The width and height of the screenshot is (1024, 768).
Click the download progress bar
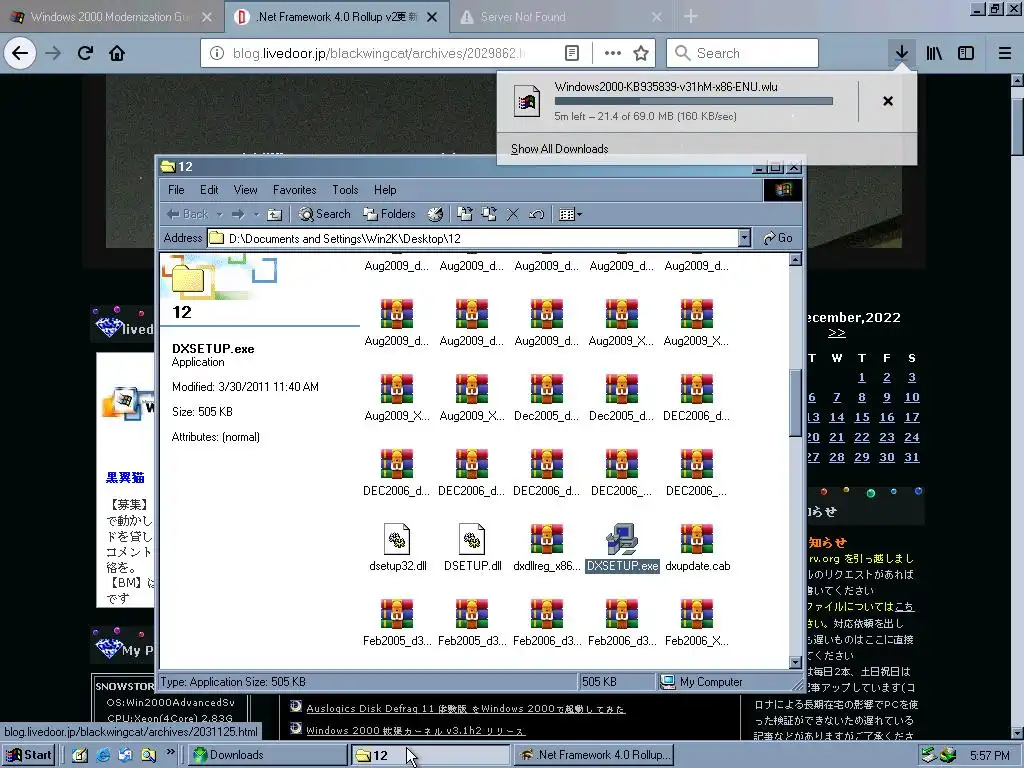tap(694, 101)
